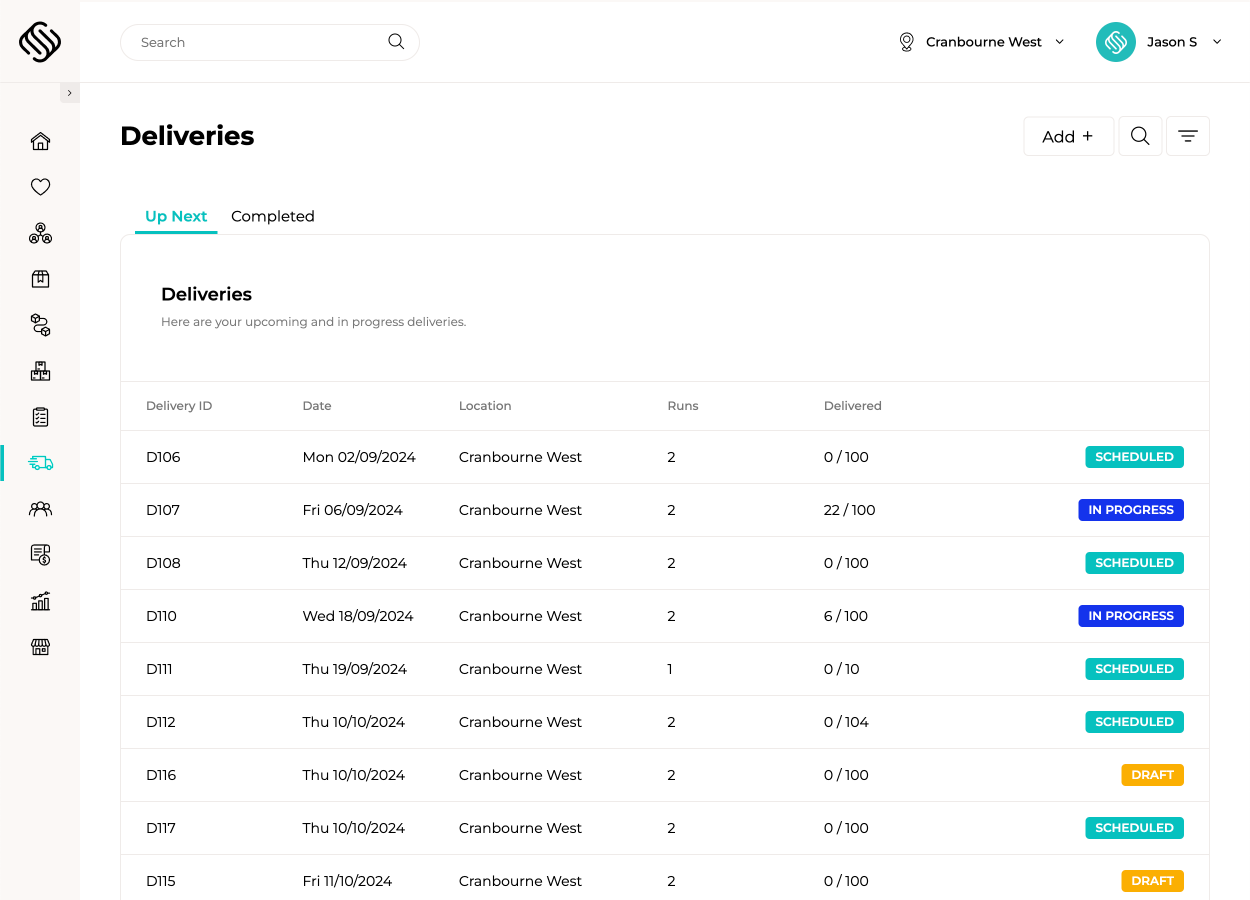Click the active delivery truck icon

(40, 463)
